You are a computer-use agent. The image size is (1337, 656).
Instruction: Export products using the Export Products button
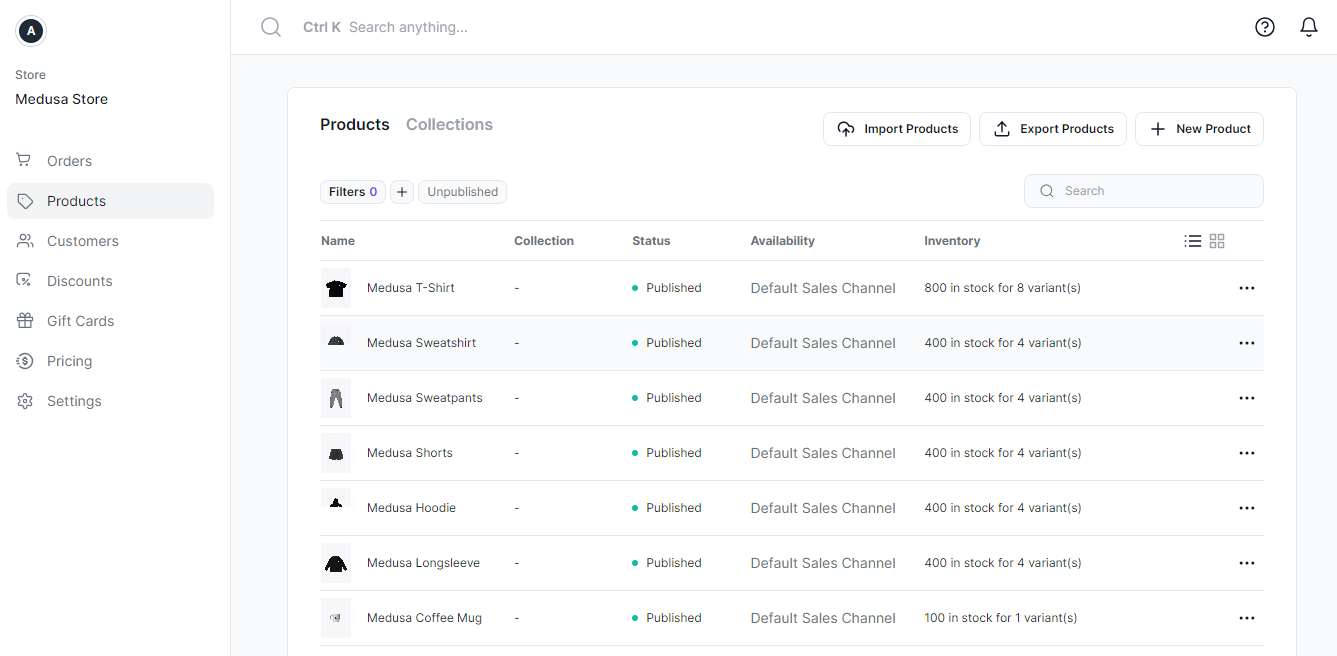pos(1052,129)
